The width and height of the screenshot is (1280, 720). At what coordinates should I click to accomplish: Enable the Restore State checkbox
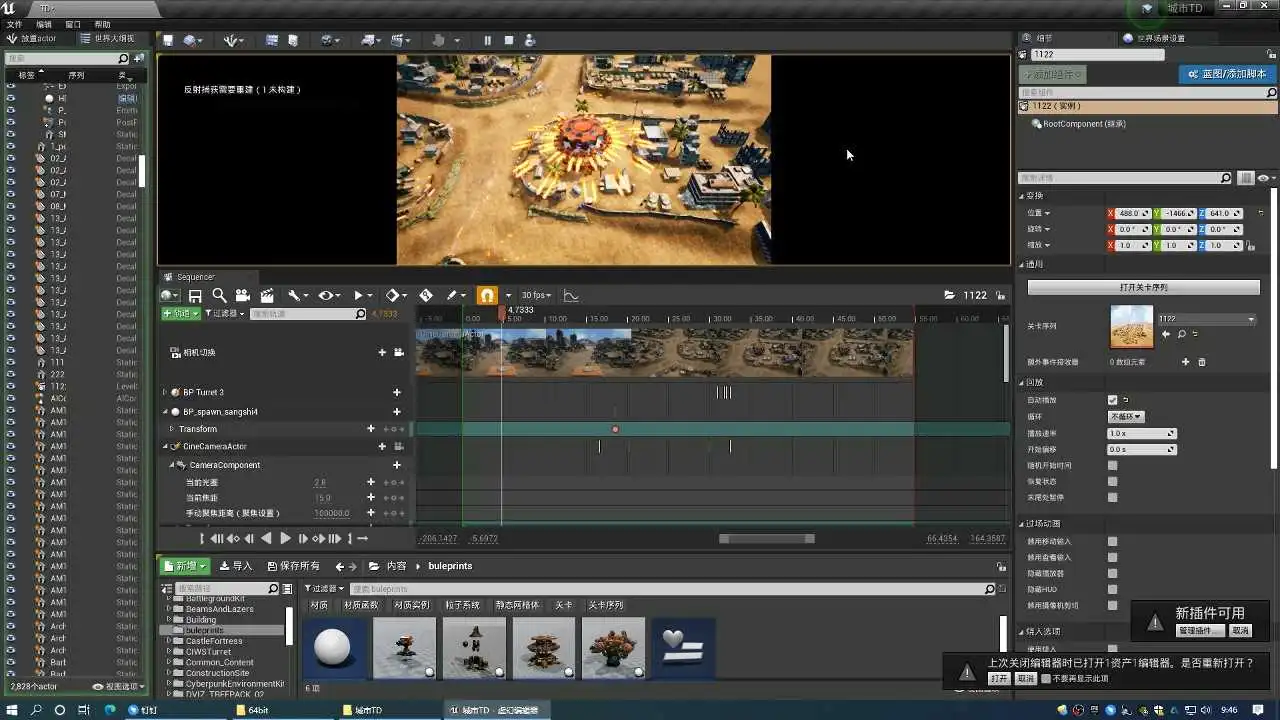click(1112, 481)
